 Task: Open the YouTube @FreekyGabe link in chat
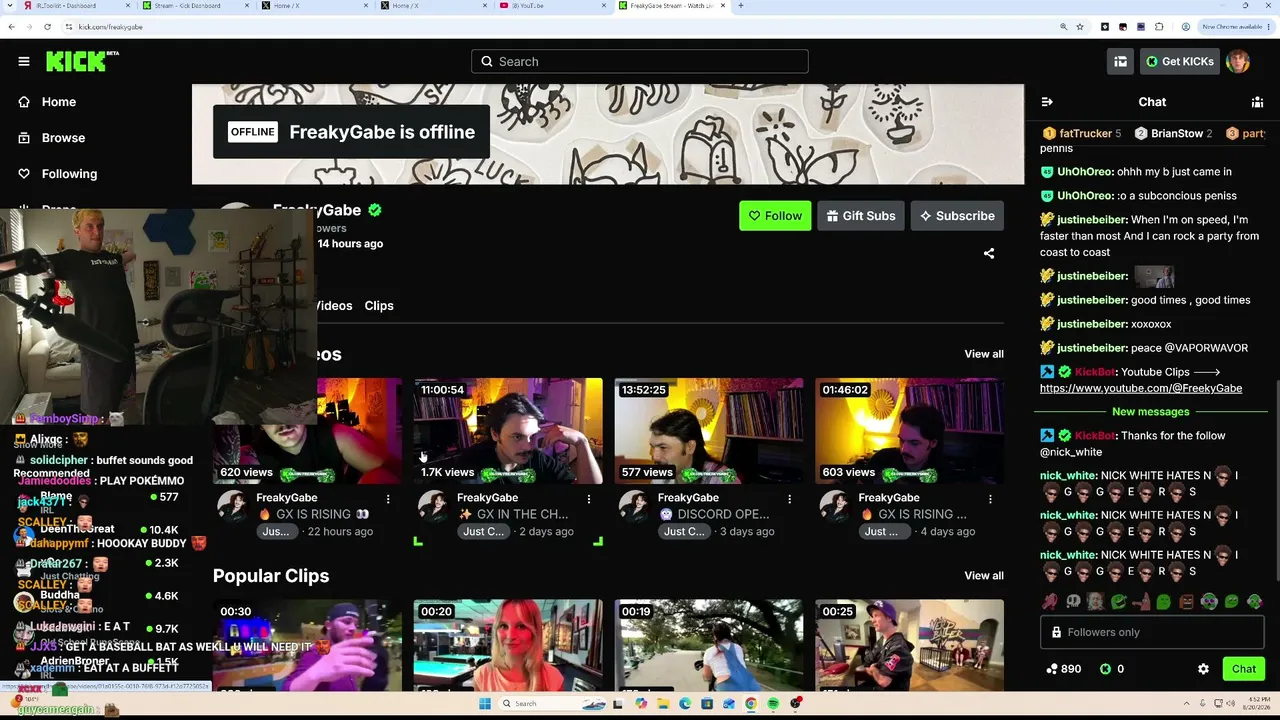coord(1141,388)
